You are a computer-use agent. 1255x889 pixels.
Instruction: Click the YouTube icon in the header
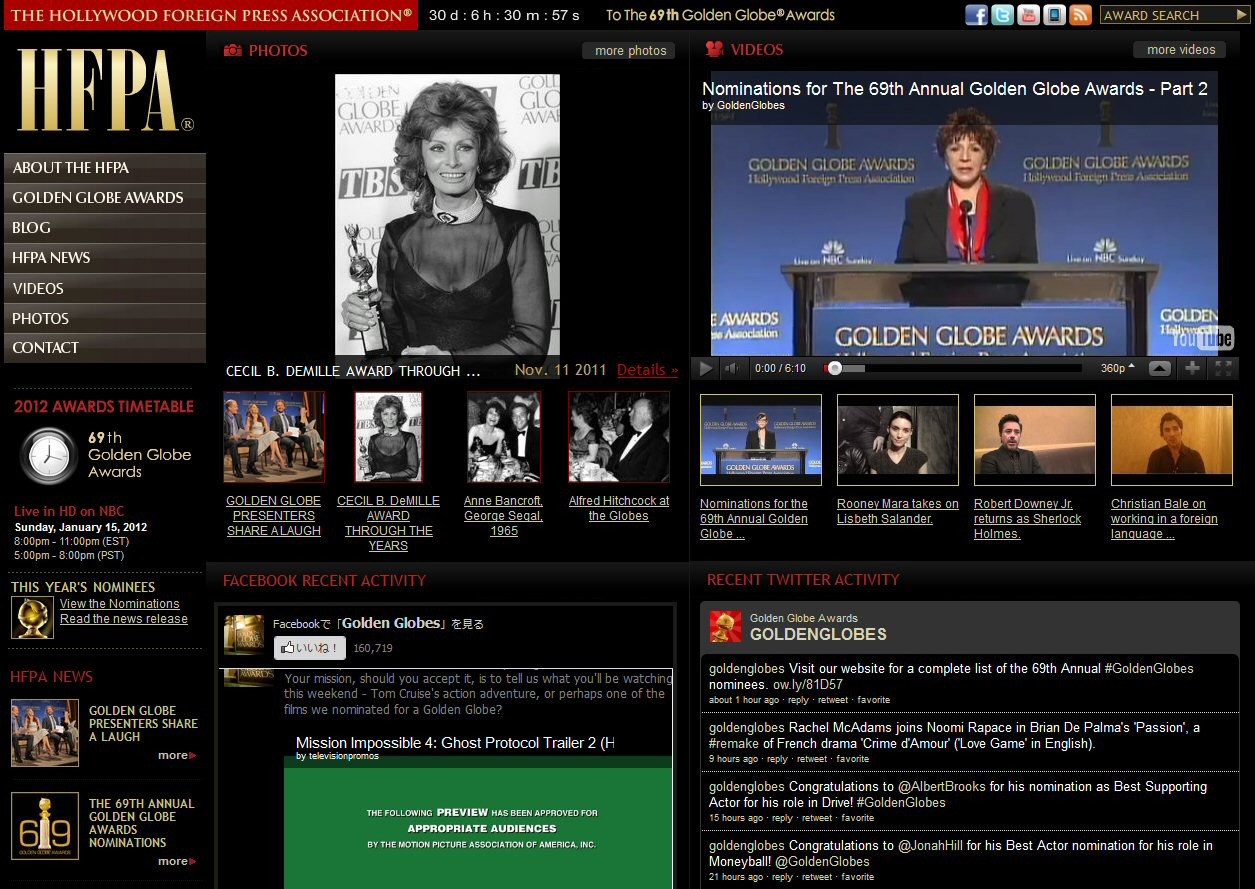pyautogui.click(x=1029, y=15)
